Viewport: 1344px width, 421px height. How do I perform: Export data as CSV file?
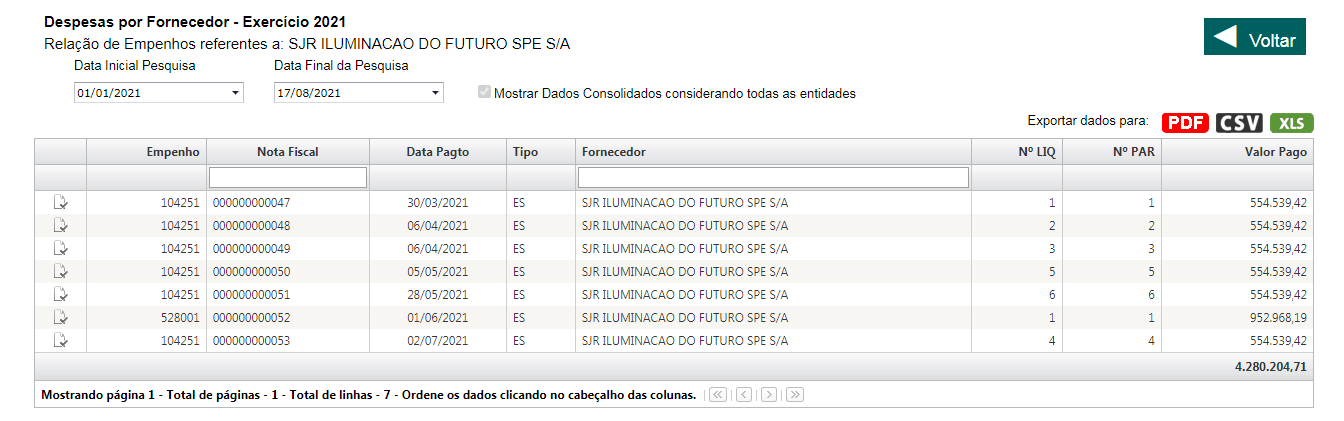(1239, 123)
